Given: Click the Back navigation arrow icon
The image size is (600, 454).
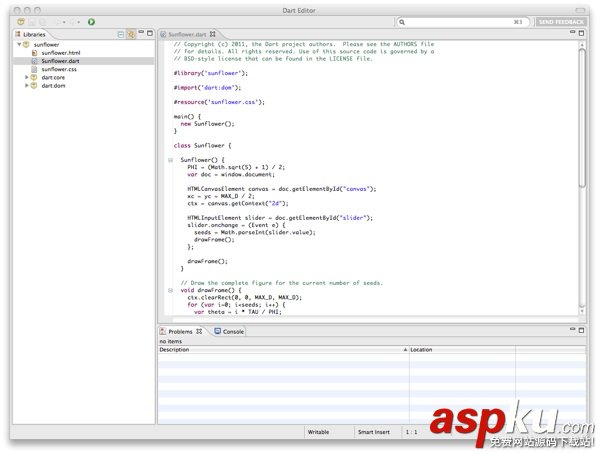Looking at the screenshot, I should pyautogui.click(x=58, y=22).
